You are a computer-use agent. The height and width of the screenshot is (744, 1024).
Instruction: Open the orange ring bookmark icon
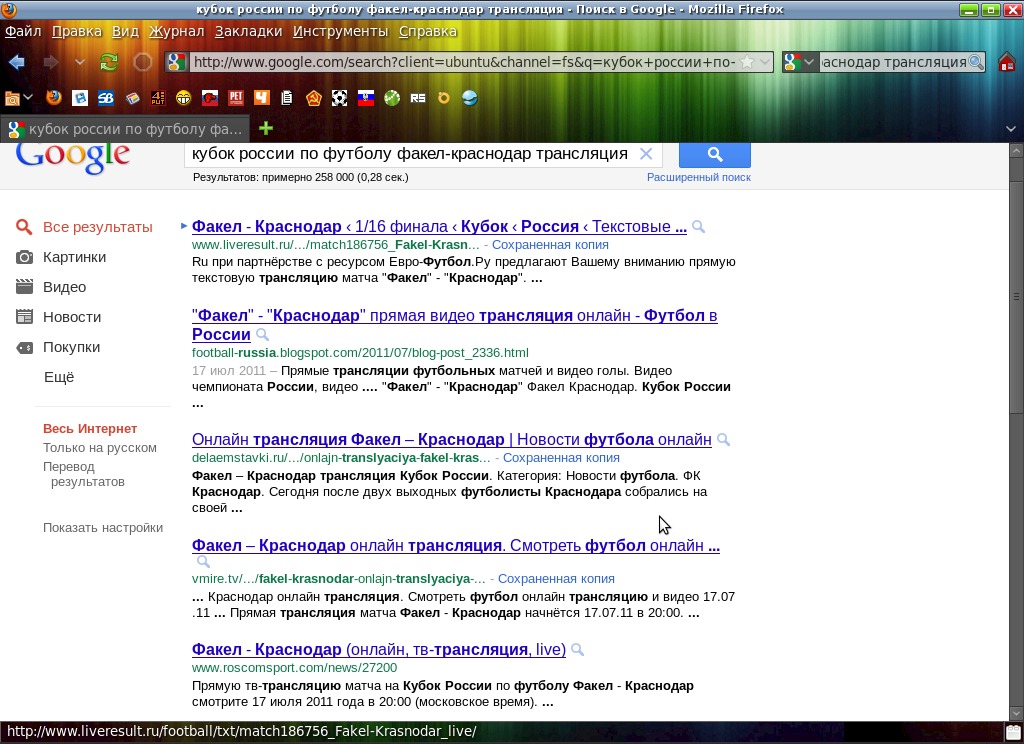pos(444,98)
